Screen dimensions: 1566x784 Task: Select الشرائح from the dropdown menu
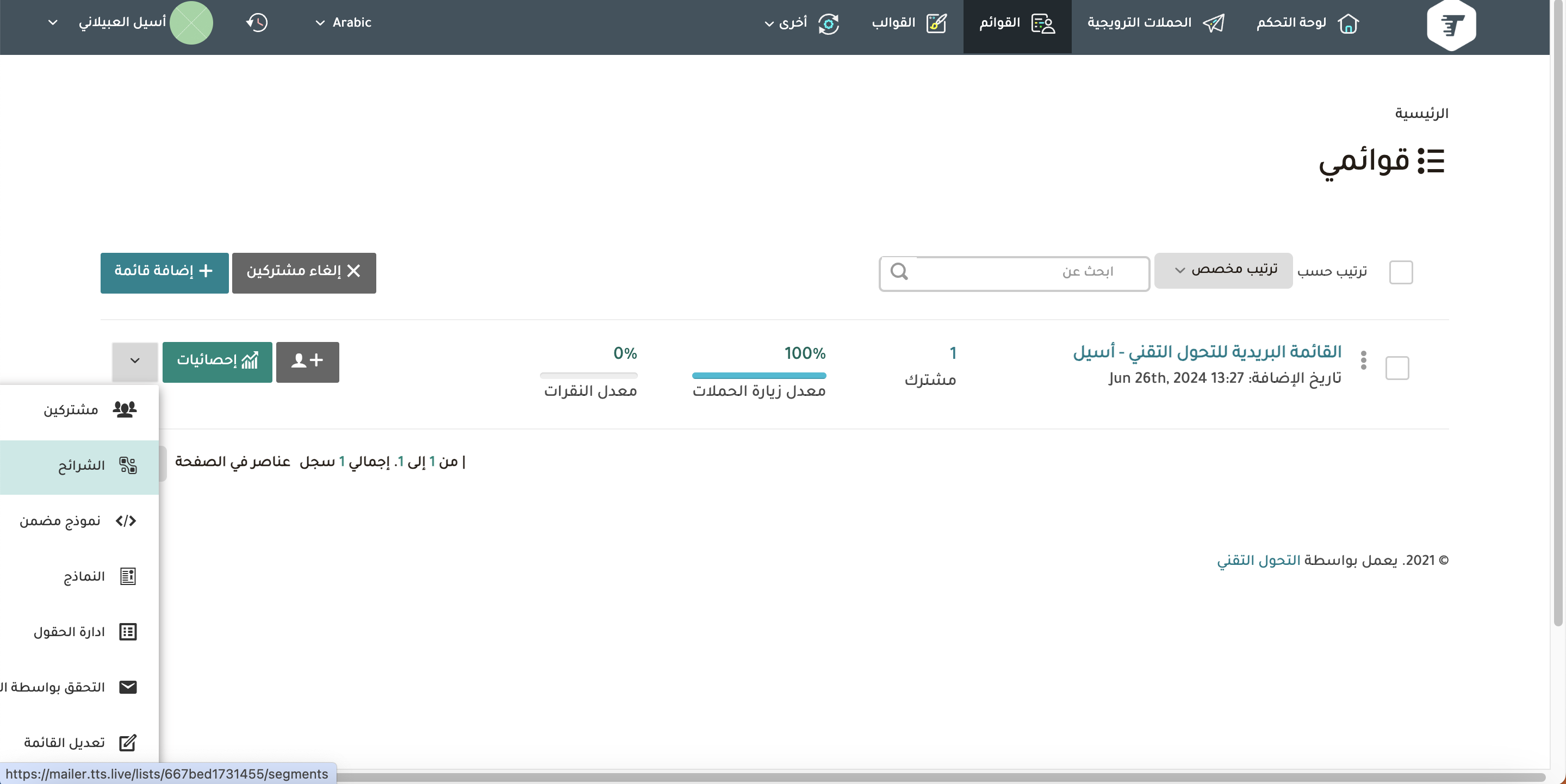[x=82, y=466]
